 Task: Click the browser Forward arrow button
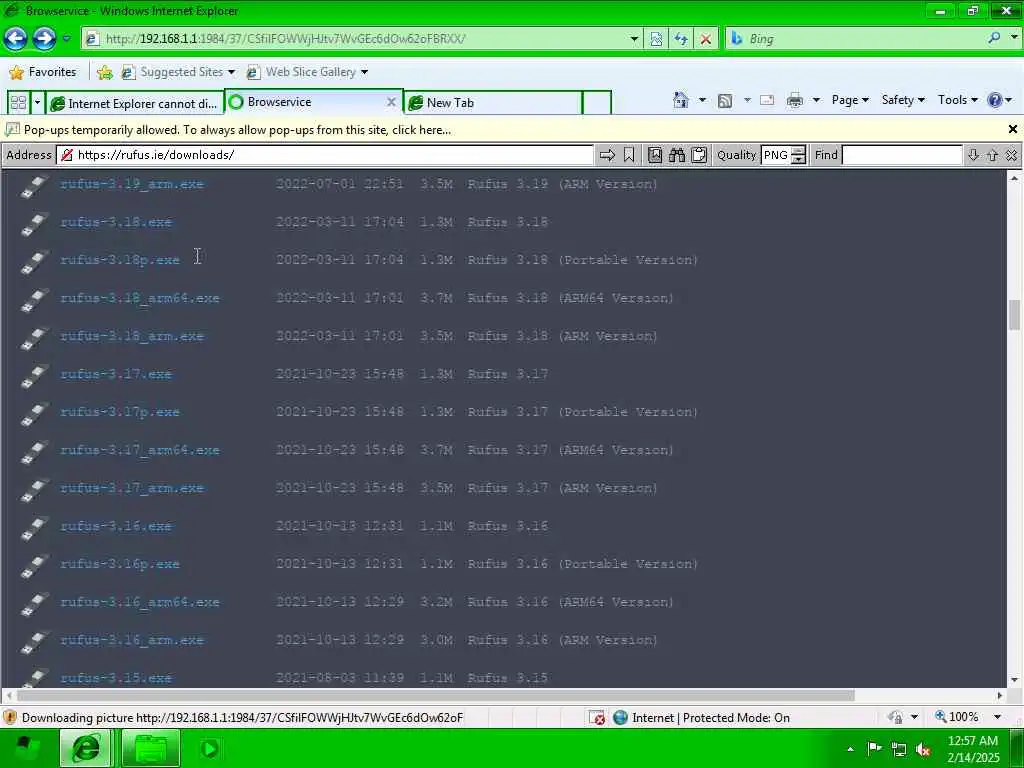[44, 39]
